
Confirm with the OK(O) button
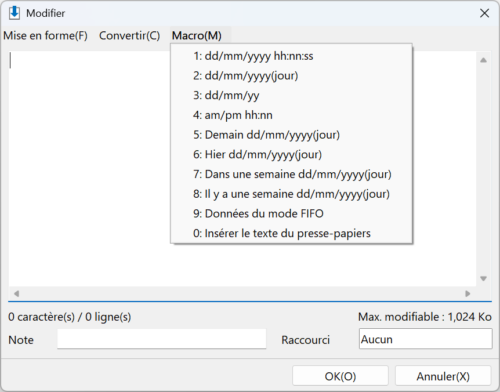(x=340, y=376)
